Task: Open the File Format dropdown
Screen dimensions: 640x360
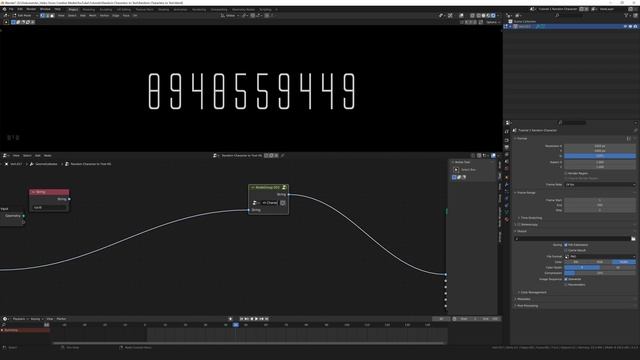Action: (600, 256)
